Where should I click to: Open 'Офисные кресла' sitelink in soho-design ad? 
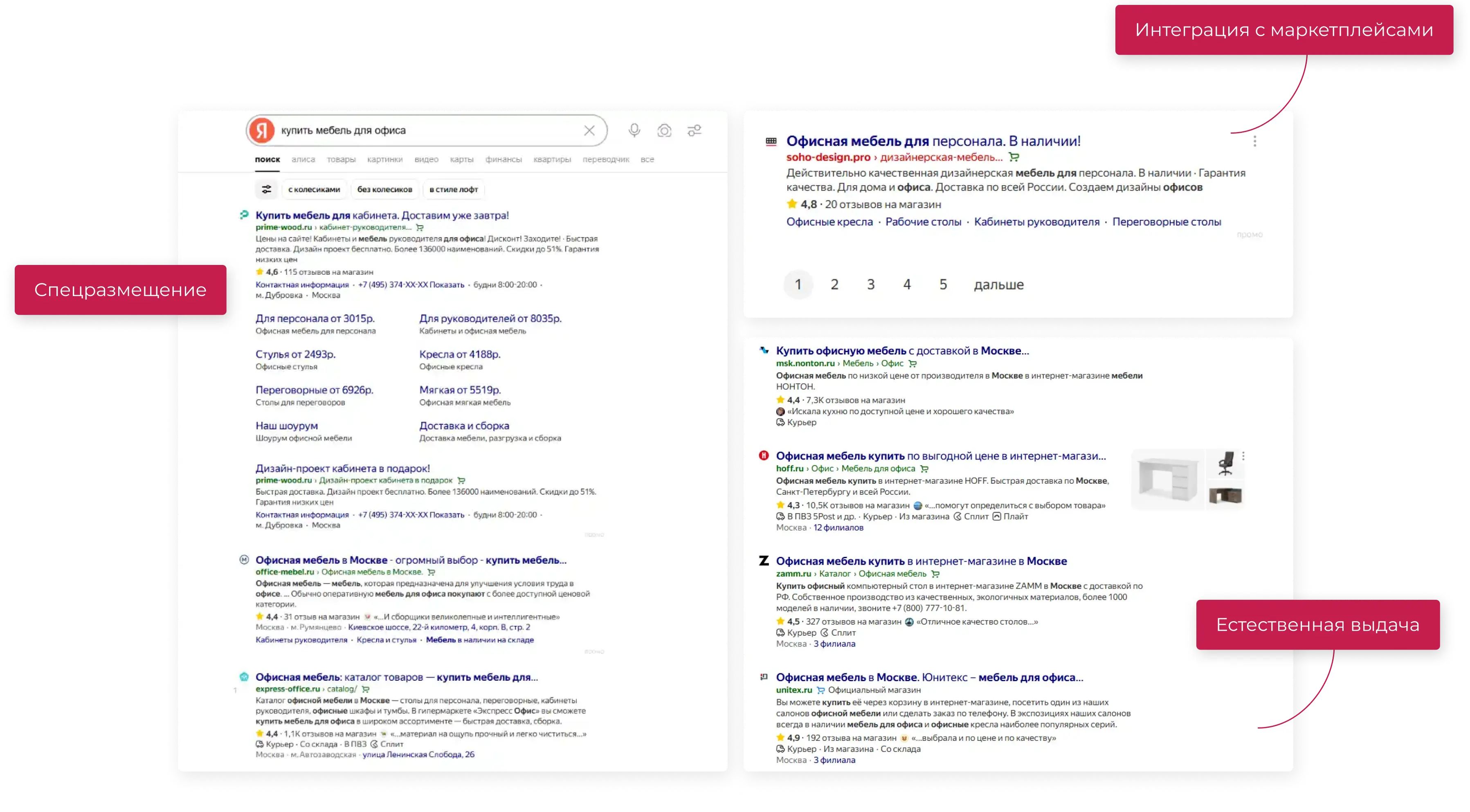coord(829,222)
